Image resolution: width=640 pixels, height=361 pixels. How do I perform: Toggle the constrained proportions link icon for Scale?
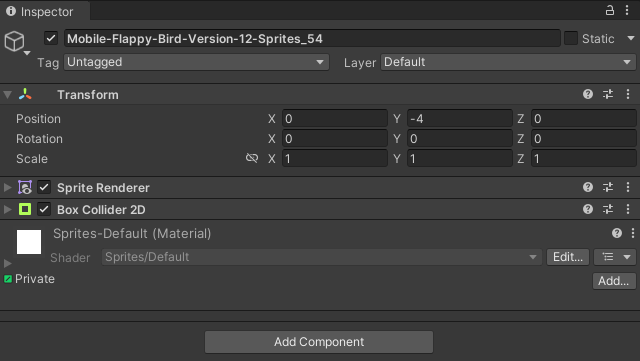(252, 158)
